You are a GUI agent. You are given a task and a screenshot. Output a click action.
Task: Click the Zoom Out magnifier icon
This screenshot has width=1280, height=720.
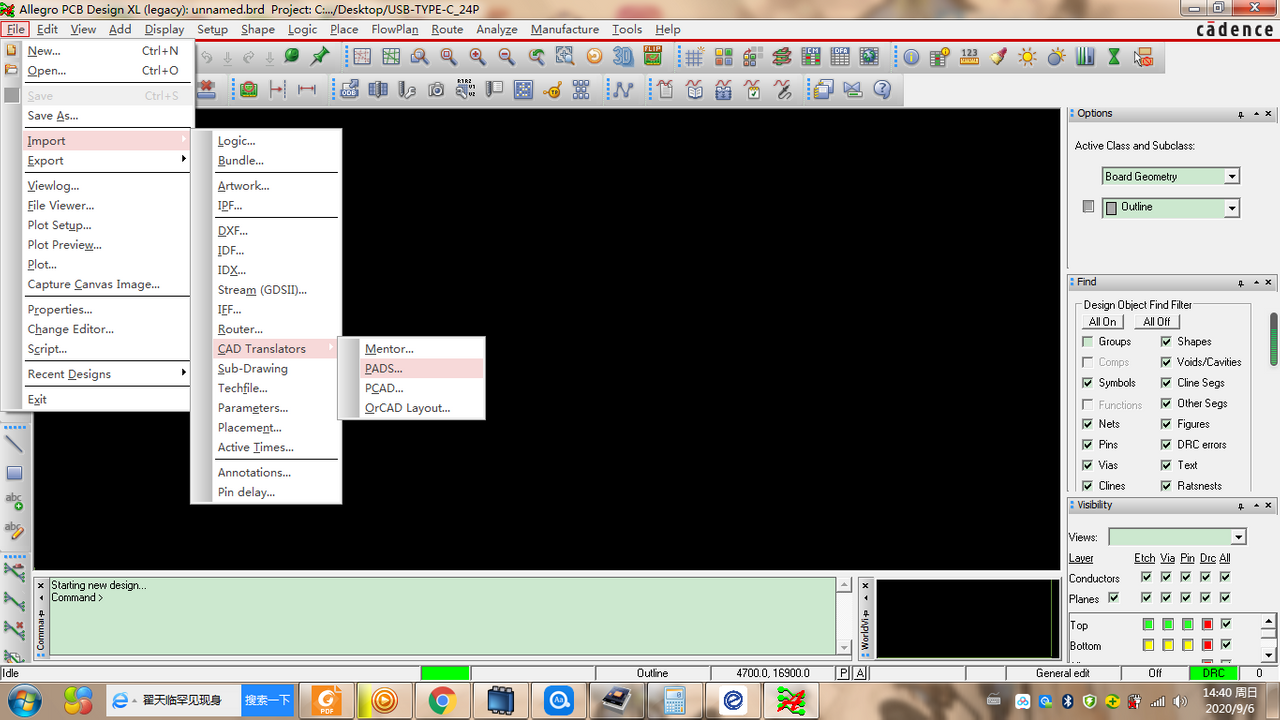pos(507,57)
